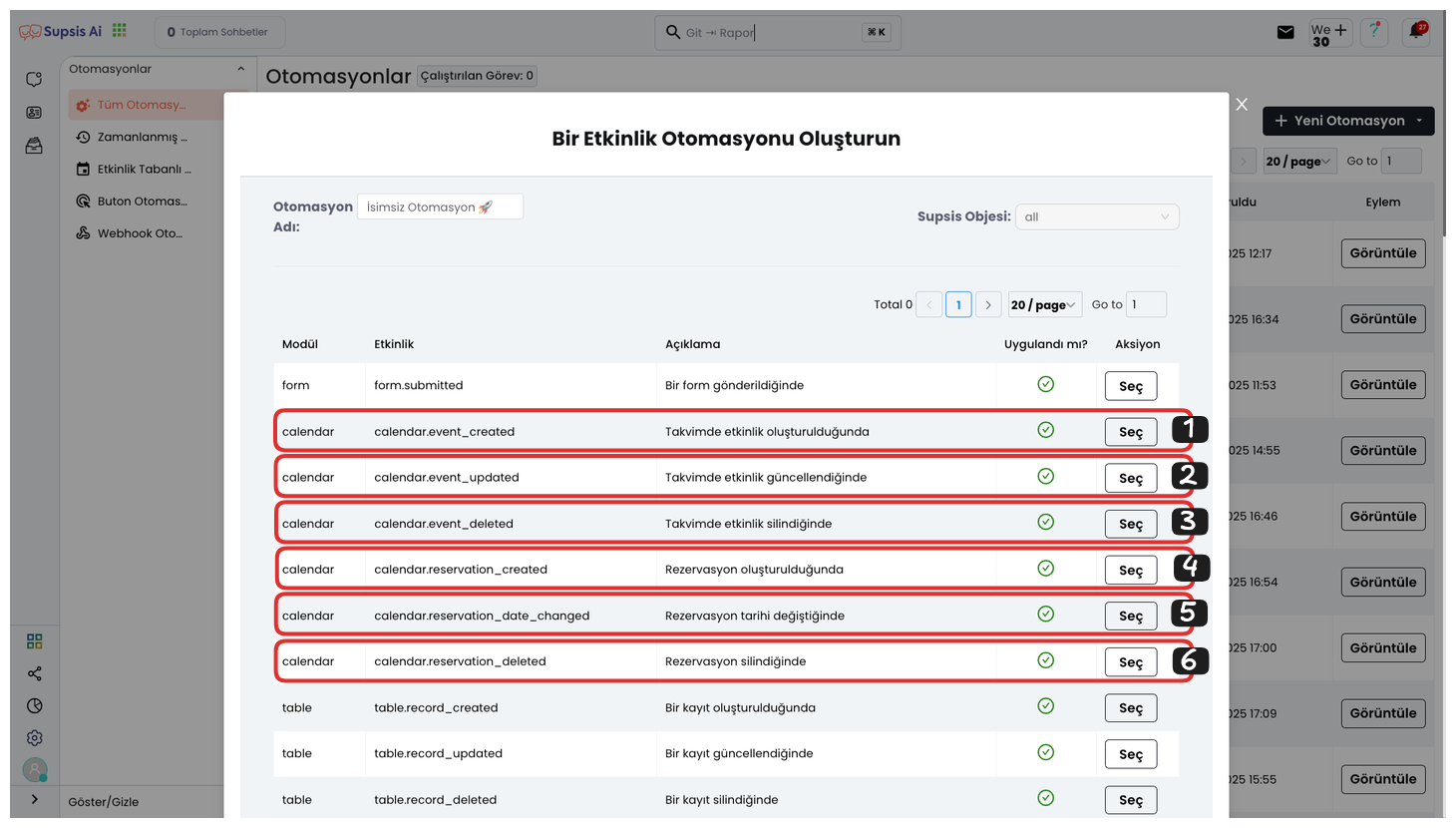Close the event automation dialog
The height and width of the screenshot is (828, 1456).
click(x=1242, y=104)
